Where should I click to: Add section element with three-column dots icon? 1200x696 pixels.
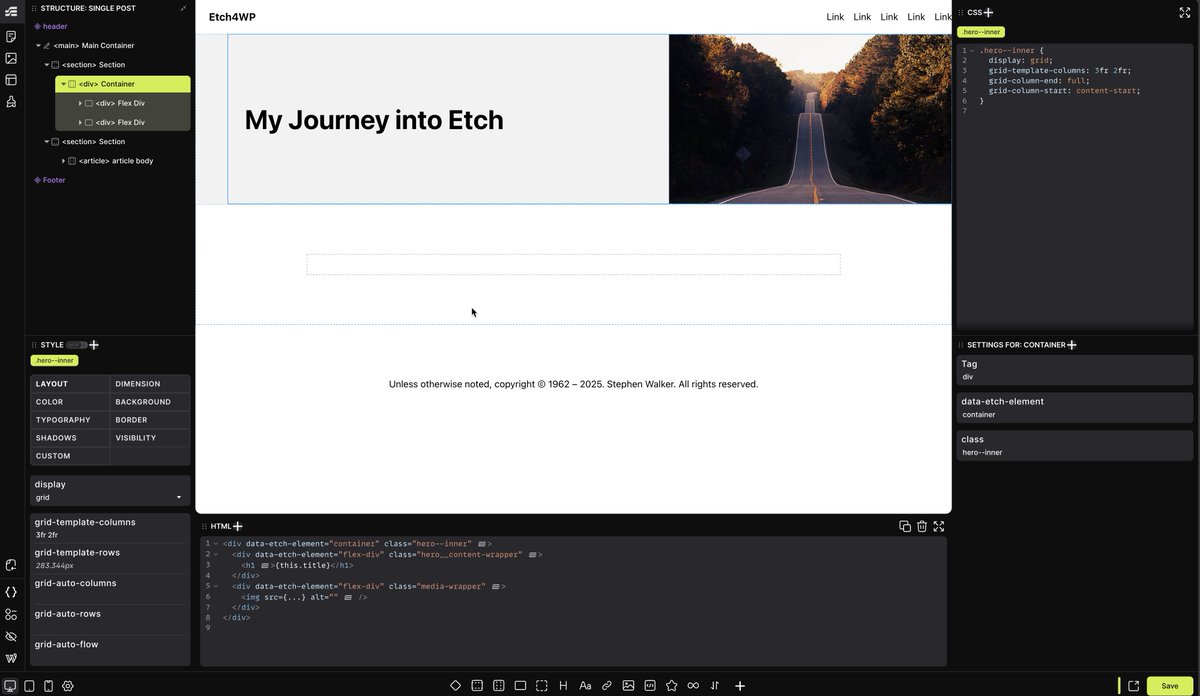point(477,686)
